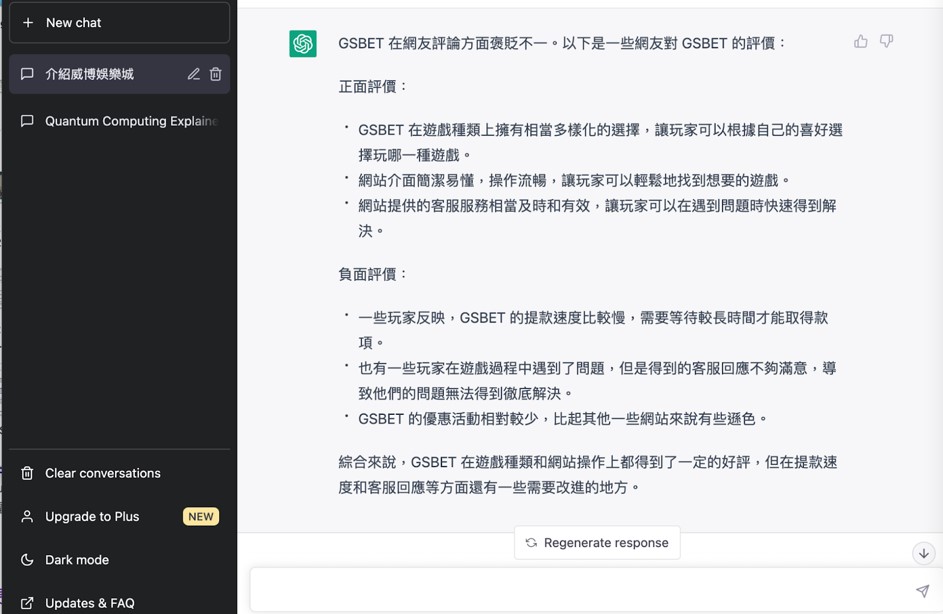
Task: Click the trash icon beside Clear conversations
Action: [27, 473]
